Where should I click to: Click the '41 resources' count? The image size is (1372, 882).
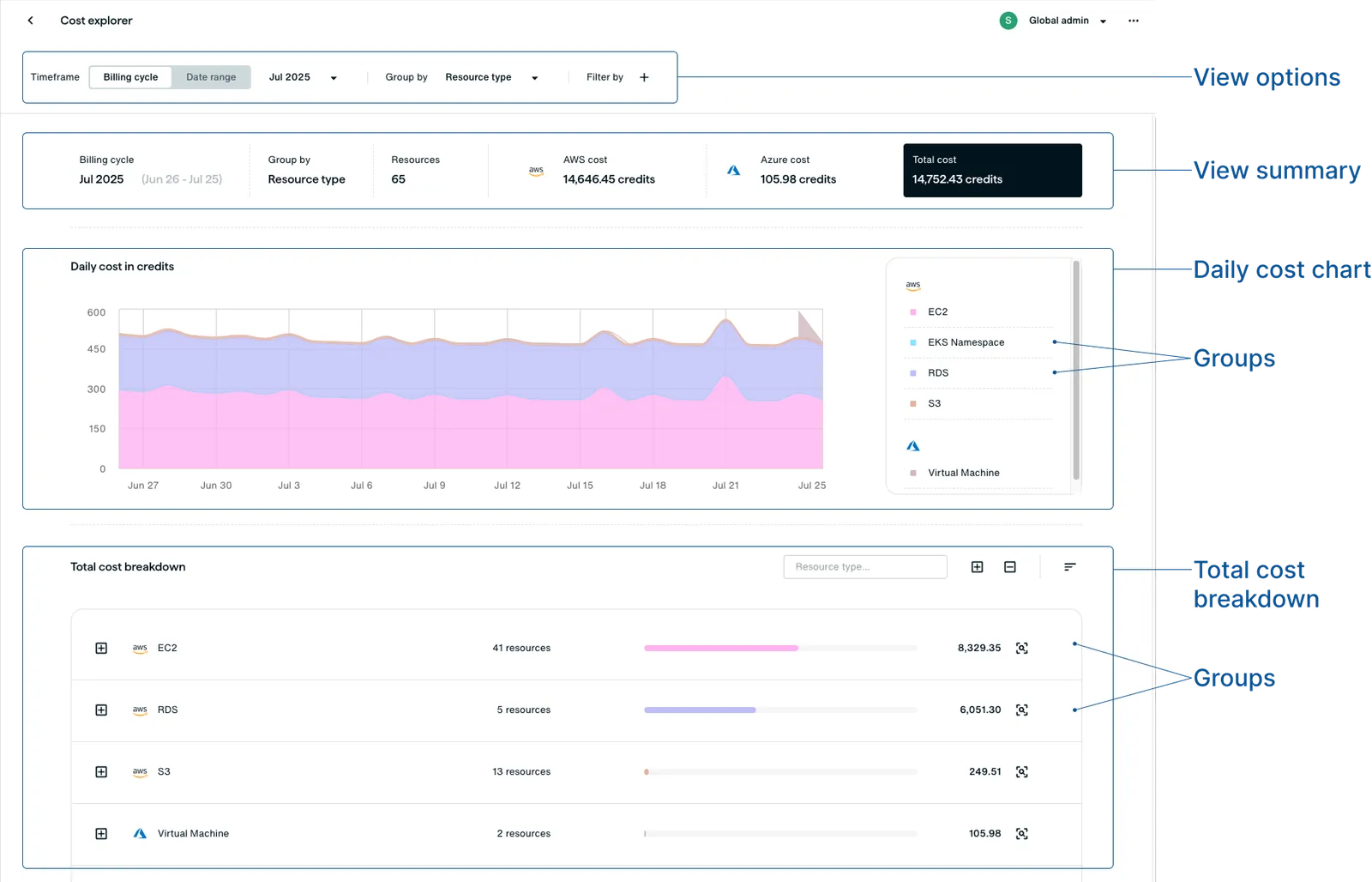[521, 649]
